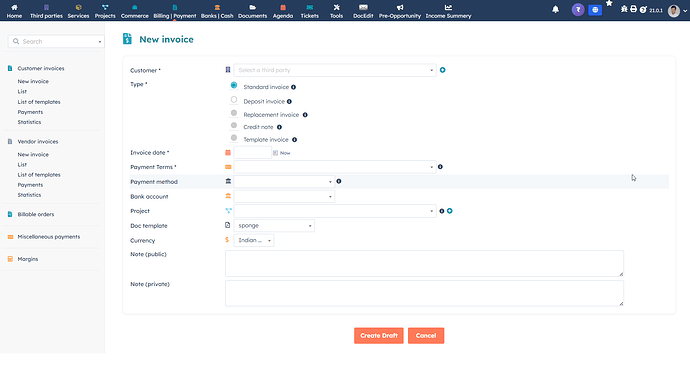Viewport: 690px width, 365px height.
Task: Show info for Standard invoice type
Action: pyautogui.click(x=294, y=87)
